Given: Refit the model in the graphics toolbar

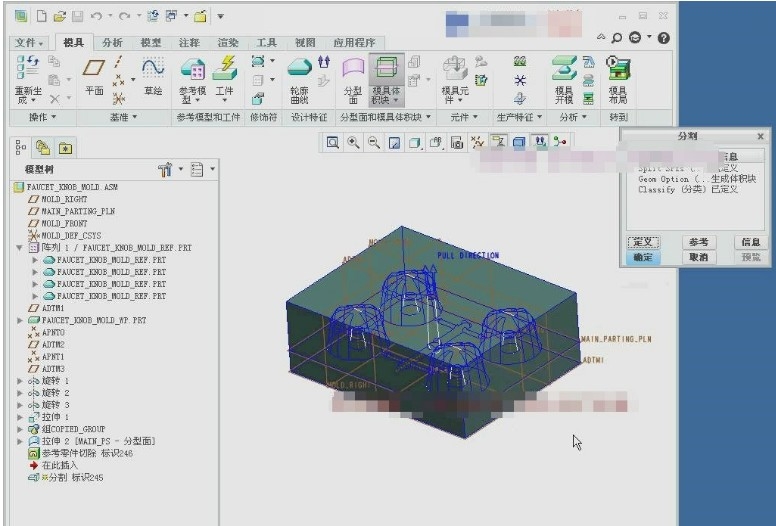Looking at the screenshot, I should point(333,143).
